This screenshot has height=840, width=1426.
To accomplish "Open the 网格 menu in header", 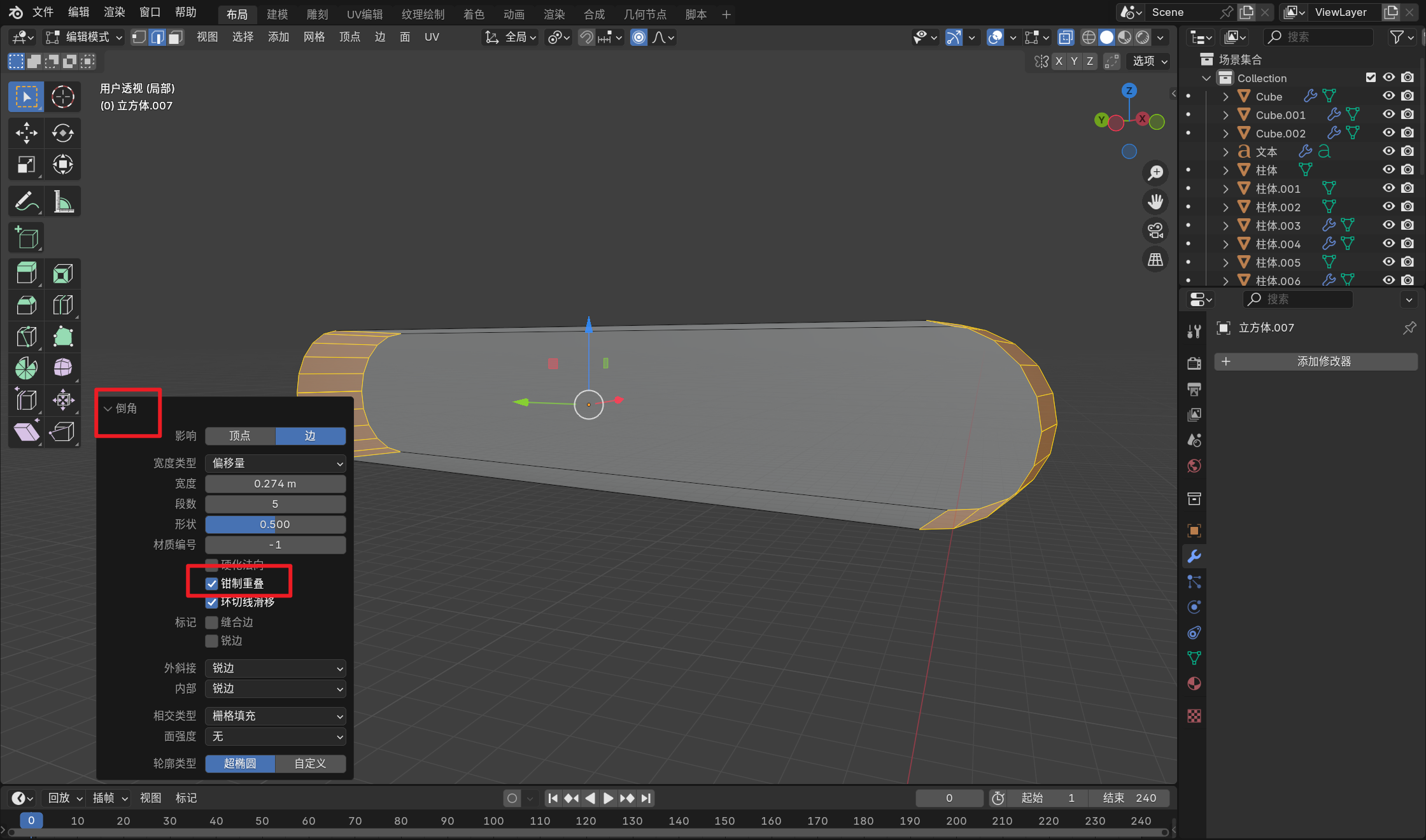I will pyautogui.click(x=314, y=37).
